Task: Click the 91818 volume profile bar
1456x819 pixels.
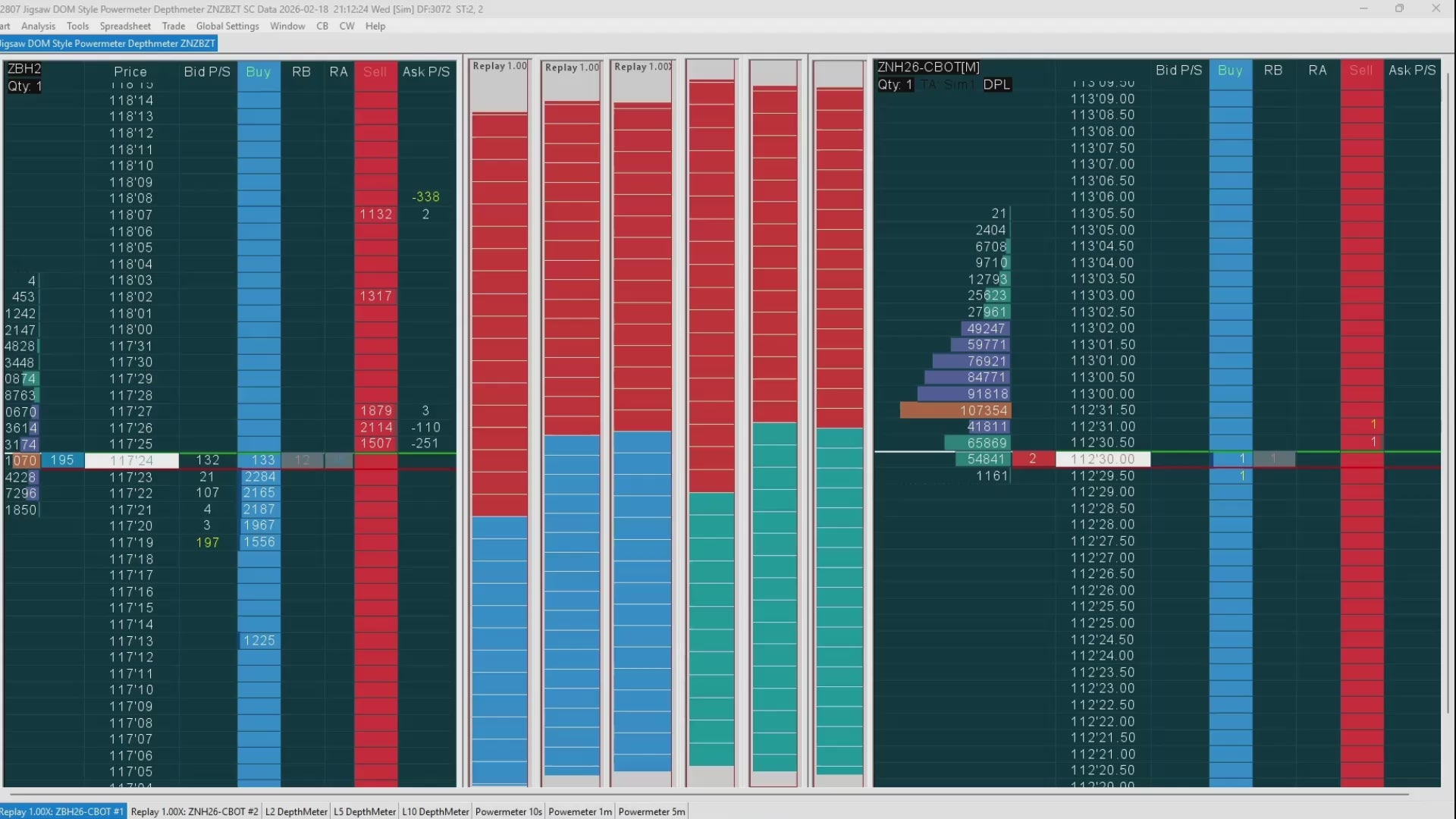Action: pos(964,394)
